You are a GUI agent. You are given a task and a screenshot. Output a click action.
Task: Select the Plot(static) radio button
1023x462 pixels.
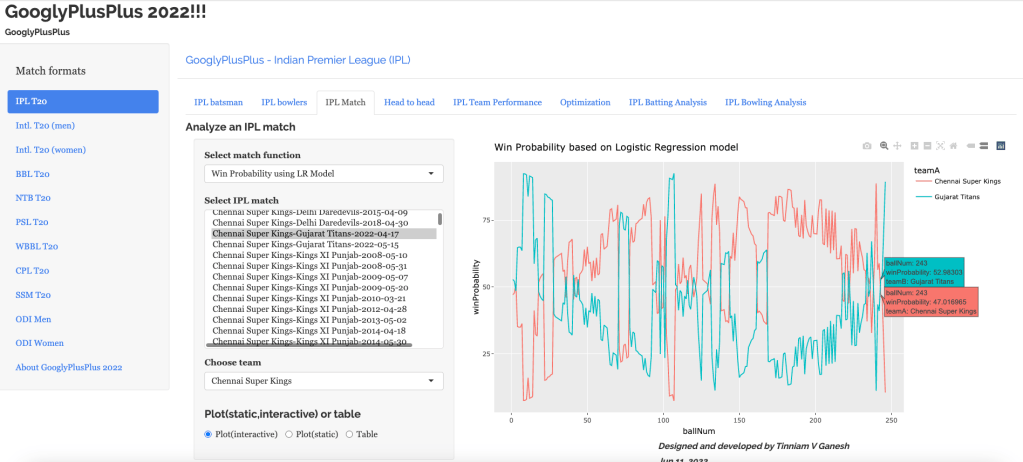(290, 434)
